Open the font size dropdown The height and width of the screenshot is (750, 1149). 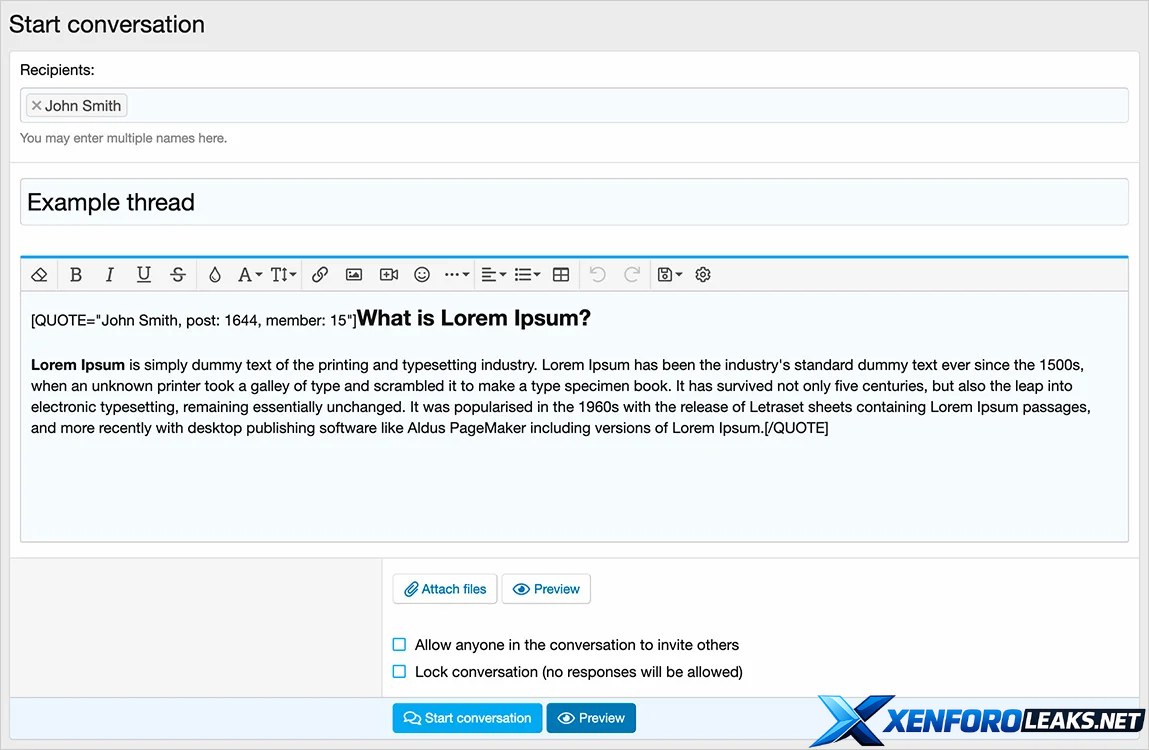tap(283, 275)
